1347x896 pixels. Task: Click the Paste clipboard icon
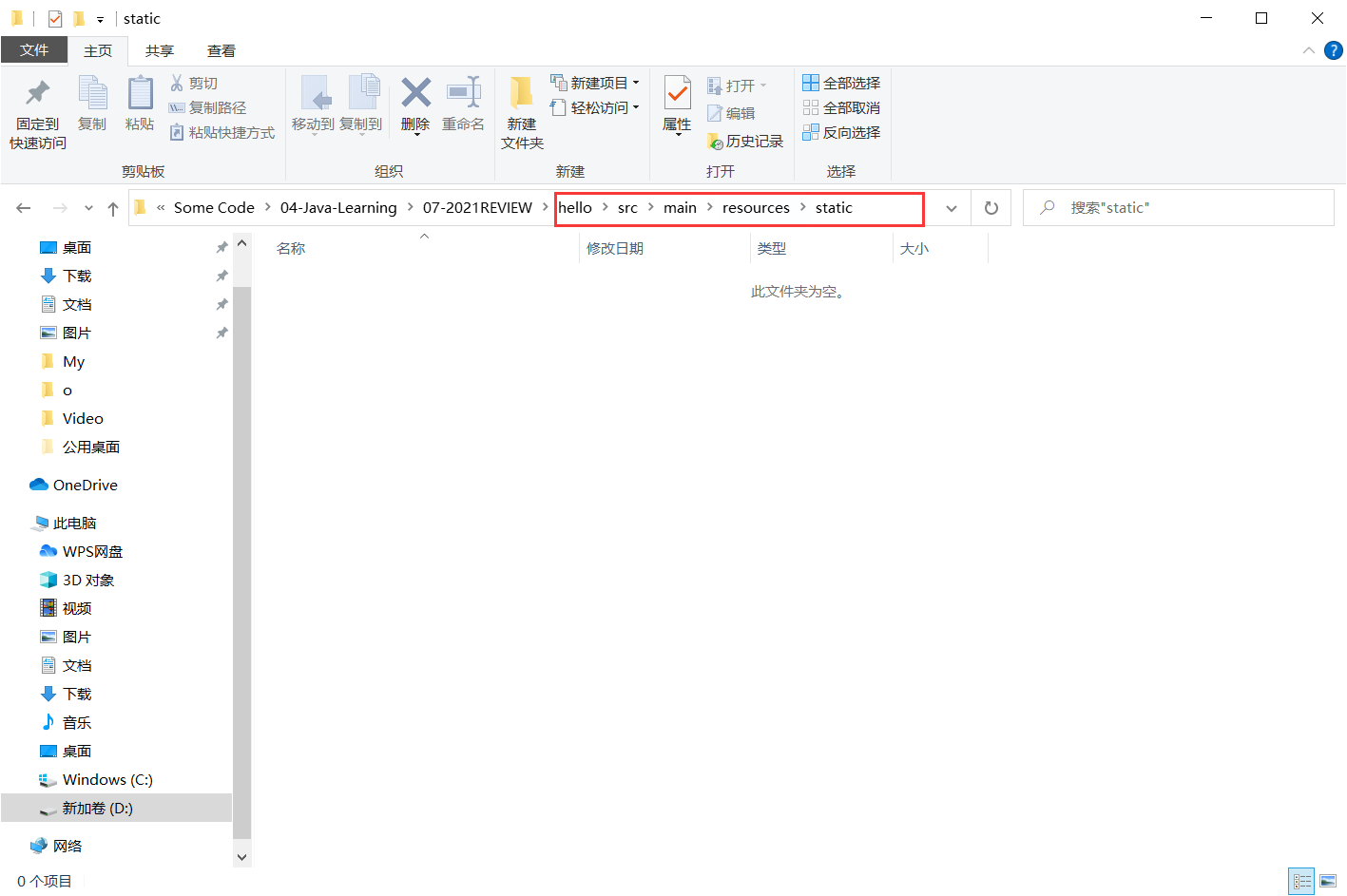[x=140, y=93]
